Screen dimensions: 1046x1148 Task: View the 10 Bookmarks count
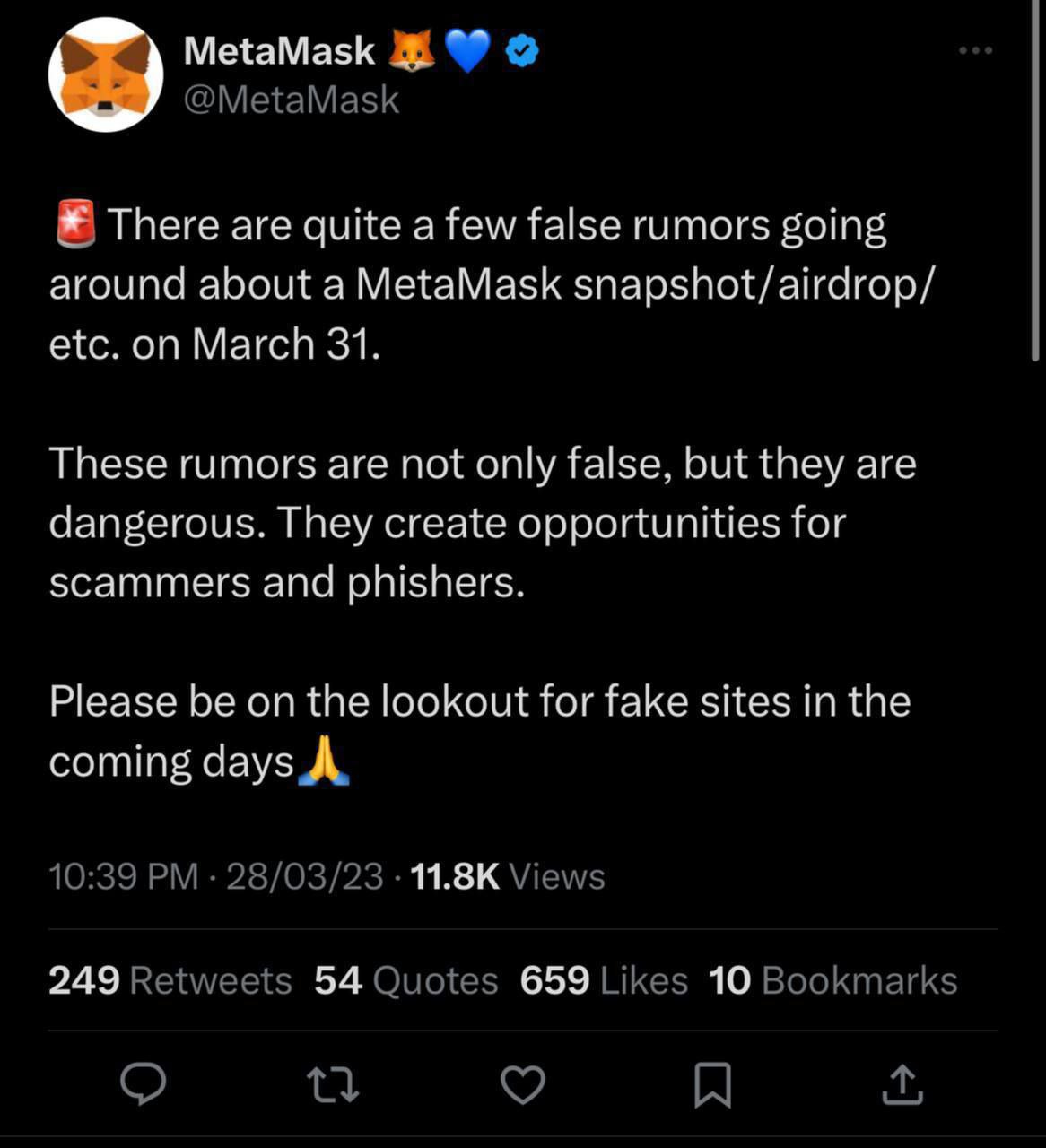tap(833, 980)
